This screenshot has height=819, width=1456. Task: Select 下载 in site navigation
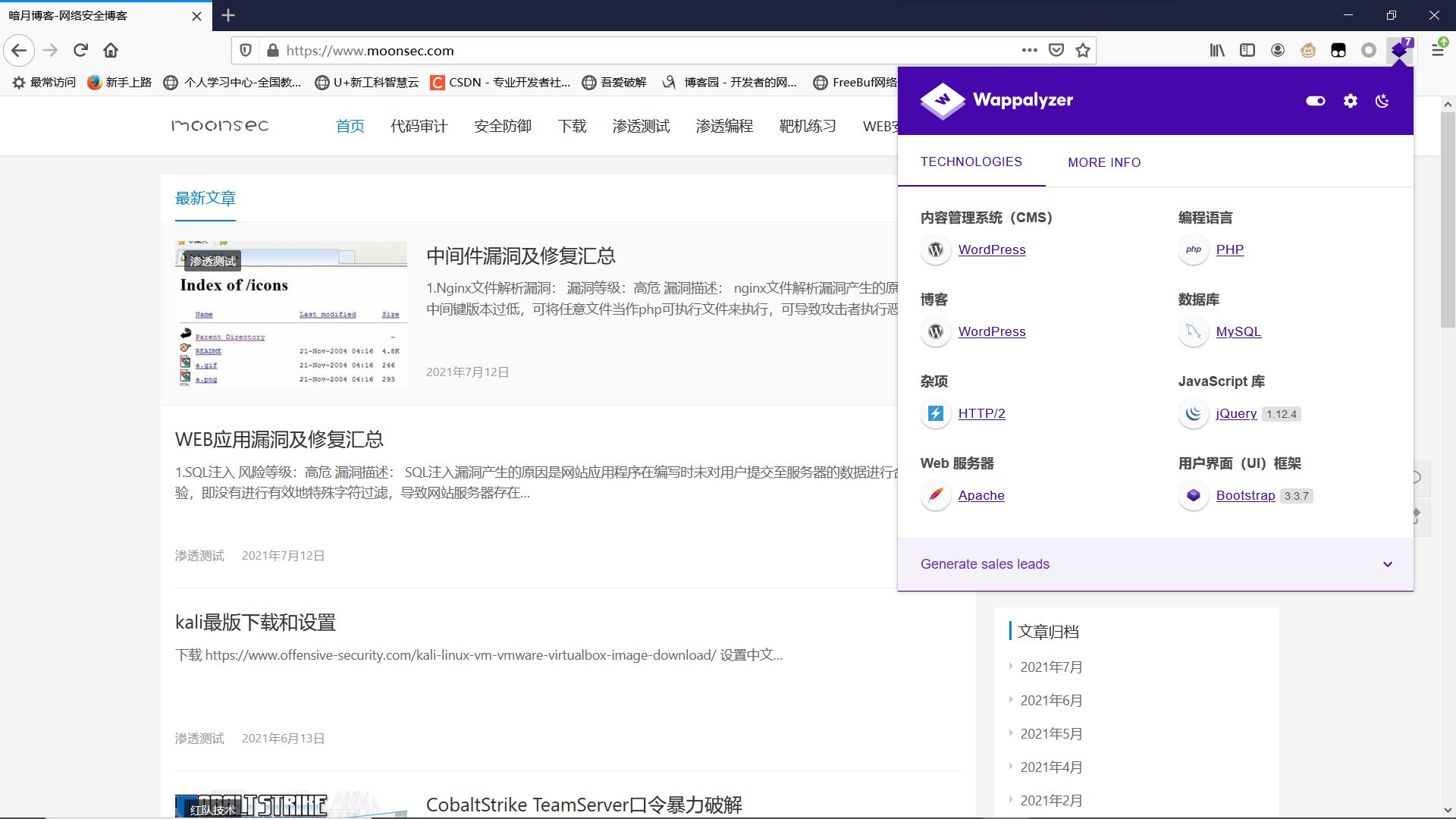573,126
